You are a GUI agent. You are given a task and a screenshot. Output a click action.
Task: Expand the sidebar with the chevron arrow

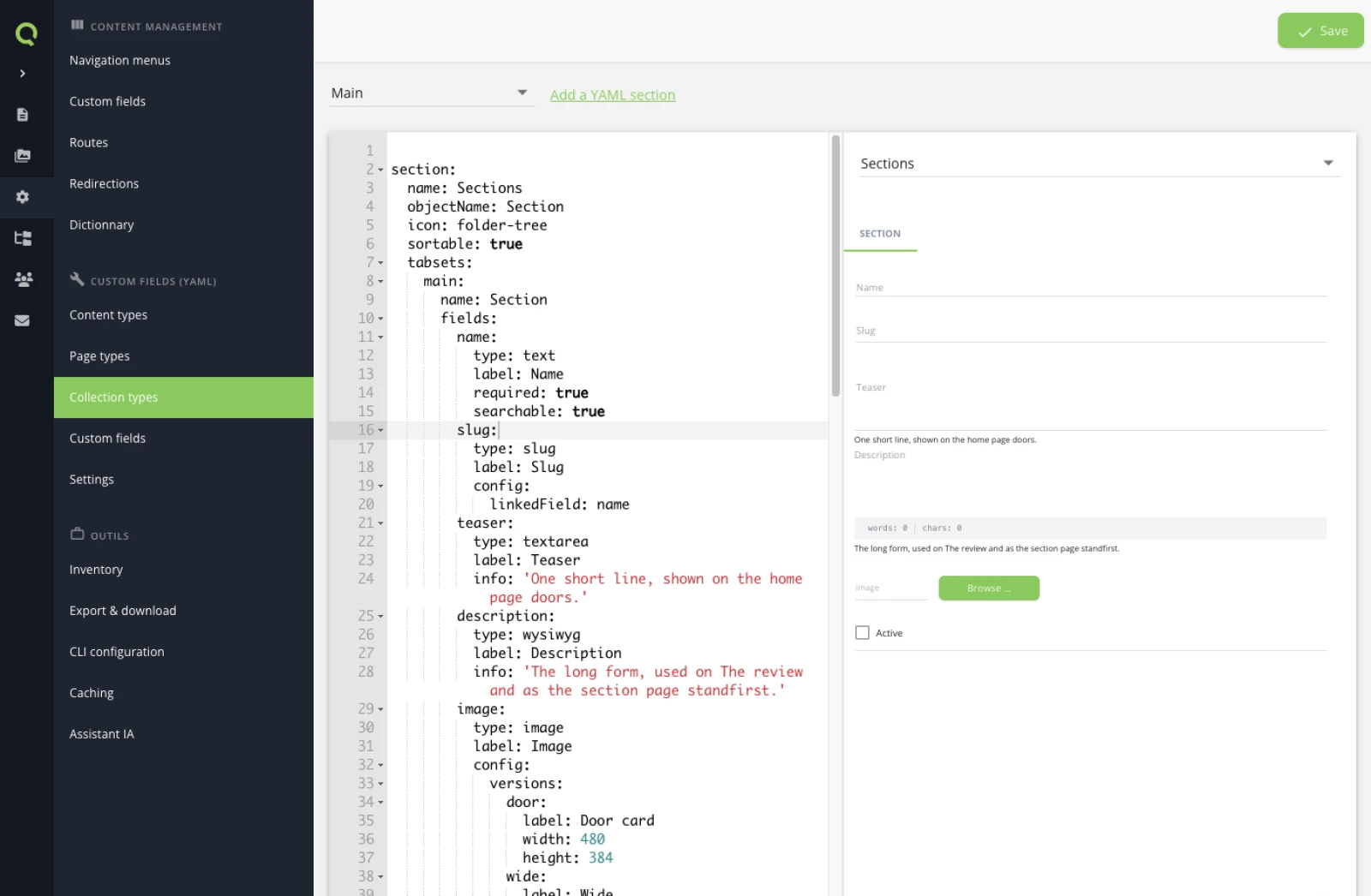tap(22, 74)
